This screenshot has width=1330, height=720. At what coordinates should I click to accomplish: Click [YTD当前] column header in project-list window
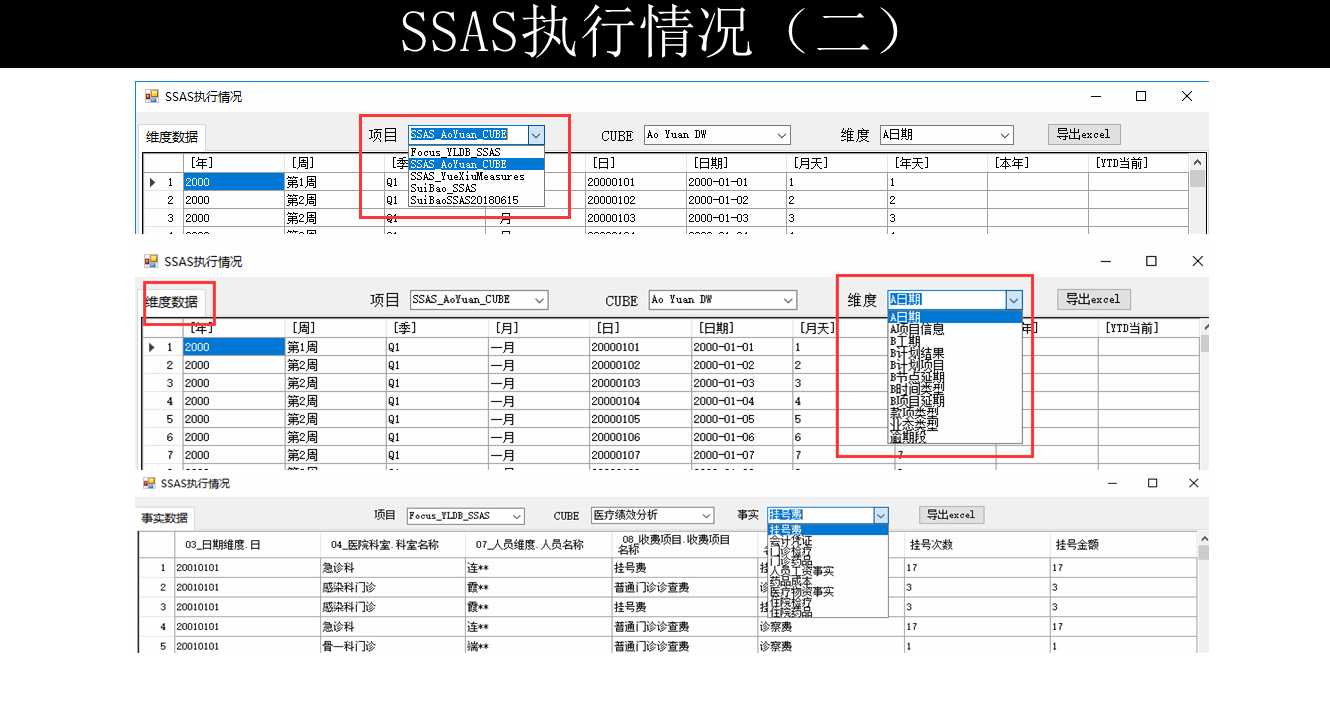coord(1138,162)
